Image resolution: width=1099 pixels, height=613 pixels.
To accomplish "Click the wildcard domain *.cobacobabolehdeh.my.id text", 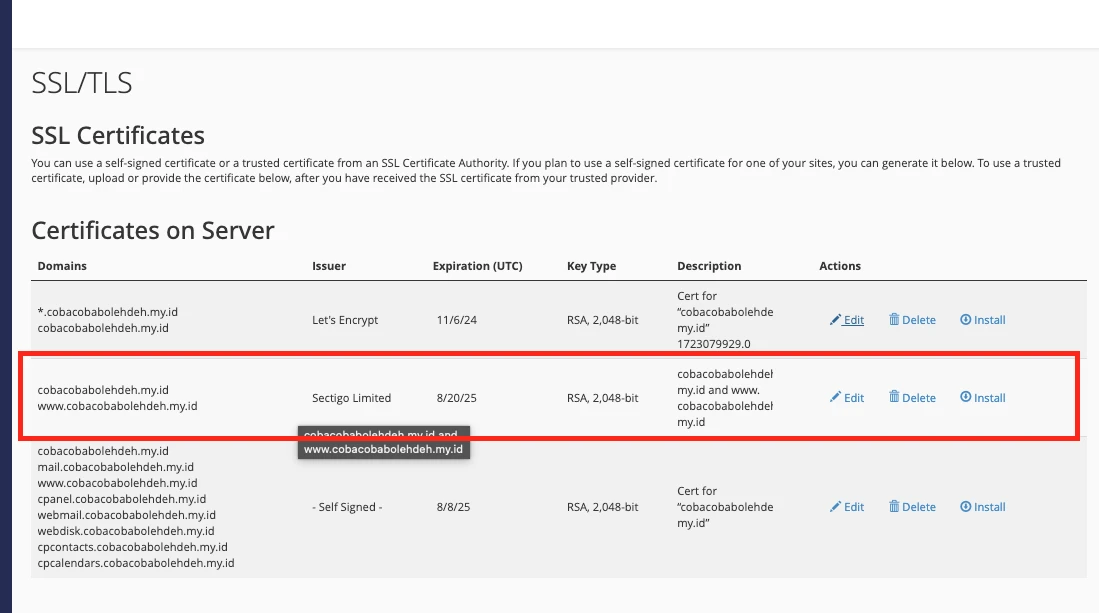I will (105, 311).
